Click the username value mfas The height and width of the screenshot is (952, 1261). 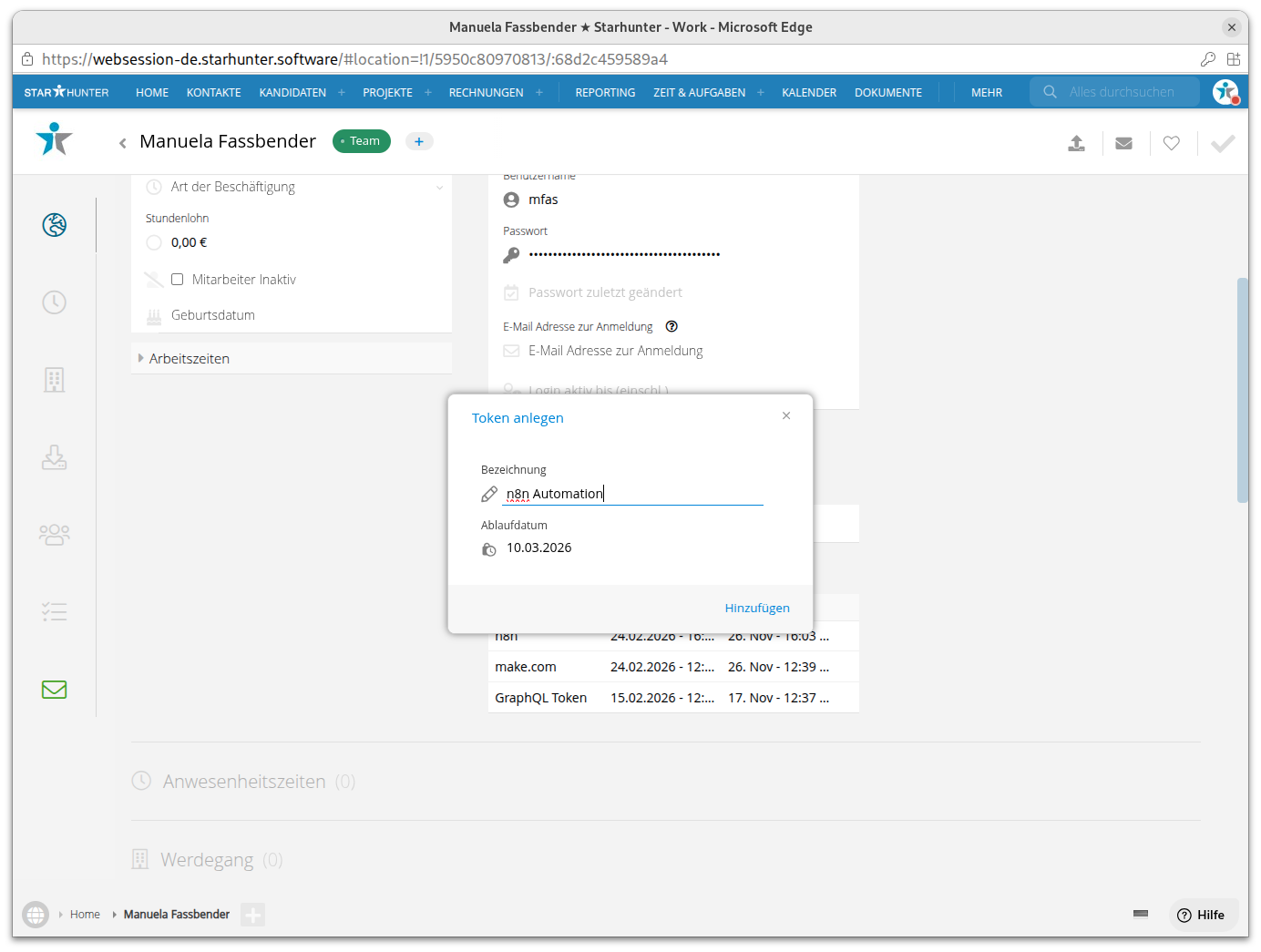[543, 200]
